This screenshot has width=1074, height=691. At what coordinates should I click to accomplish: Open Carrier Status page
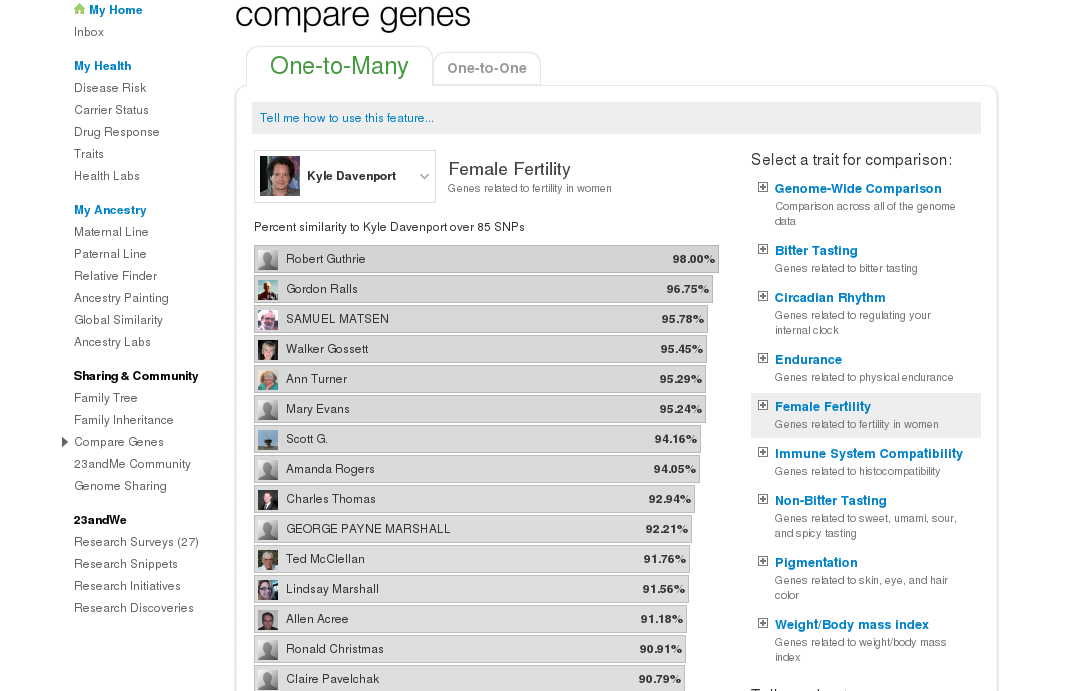111,110
